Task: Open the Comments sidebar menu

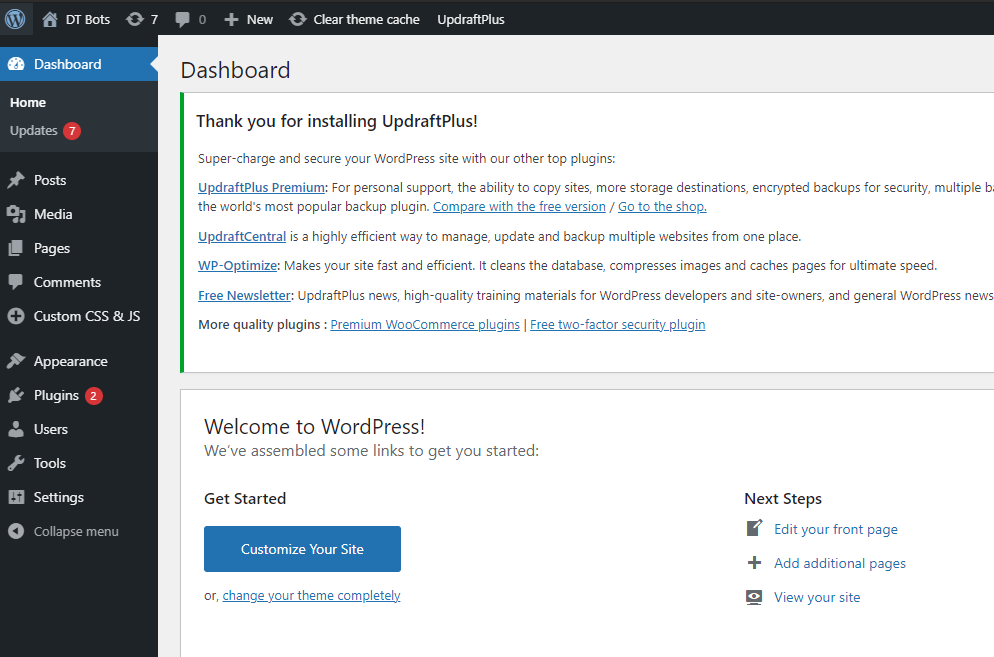Action: tap(79, 282)
